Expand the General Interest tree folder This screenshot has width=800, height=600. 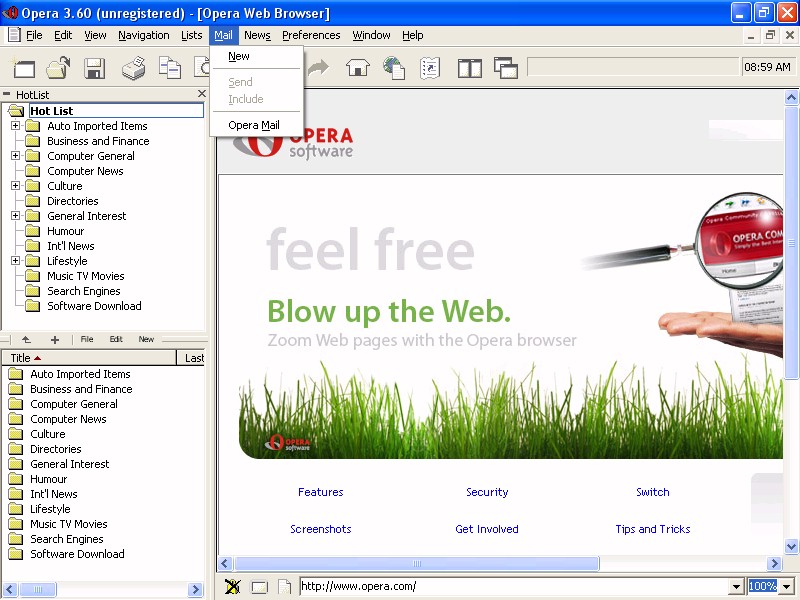(x=16, y=216)
